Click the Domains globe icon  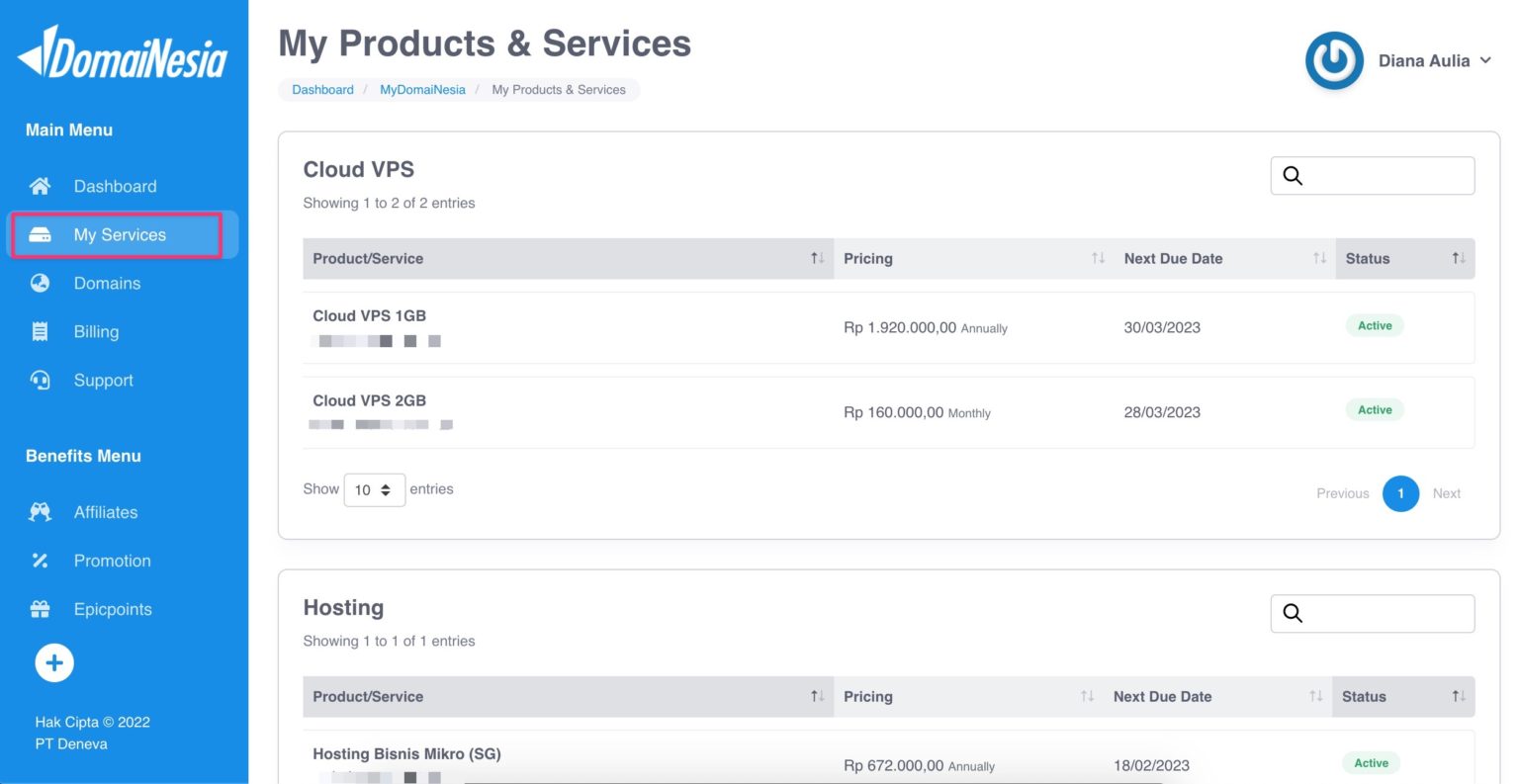pyautogui.click(x=40, y=284)
